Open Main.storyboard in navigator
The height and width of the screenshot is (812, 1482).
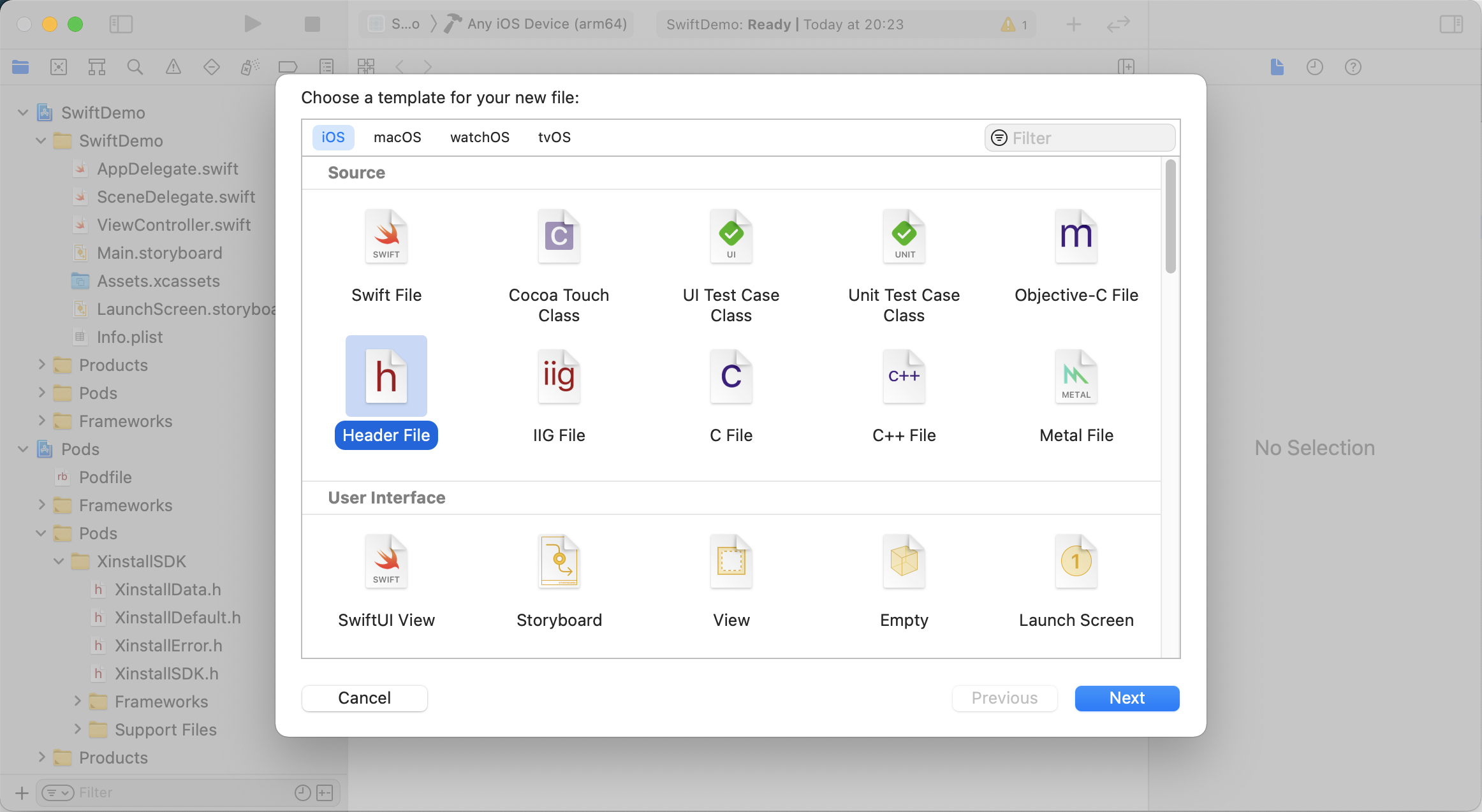159,253
